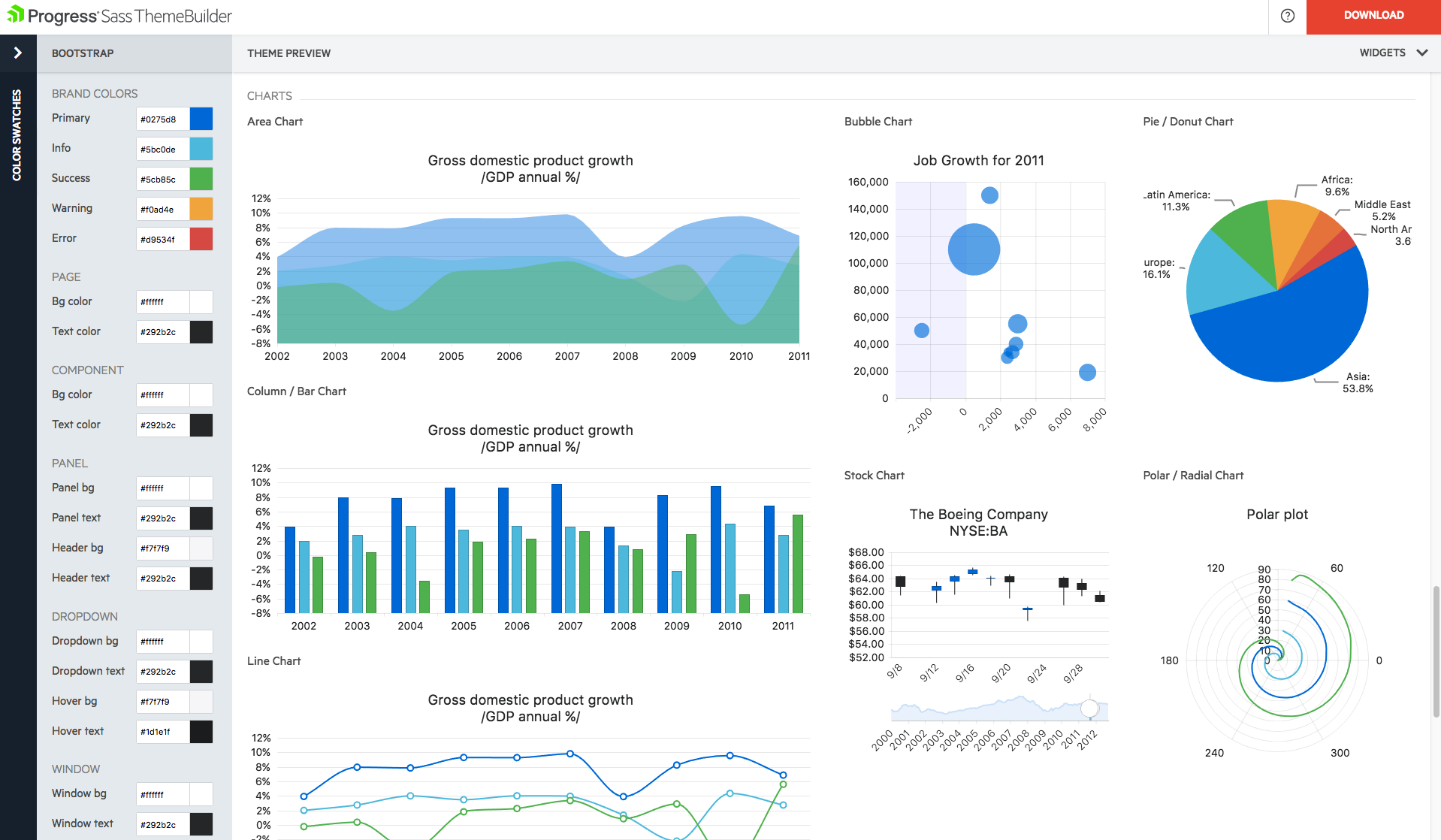1441x840 pixels.
Task: Select the Bootstrap theme header
Action: click(x=83, y=53)
